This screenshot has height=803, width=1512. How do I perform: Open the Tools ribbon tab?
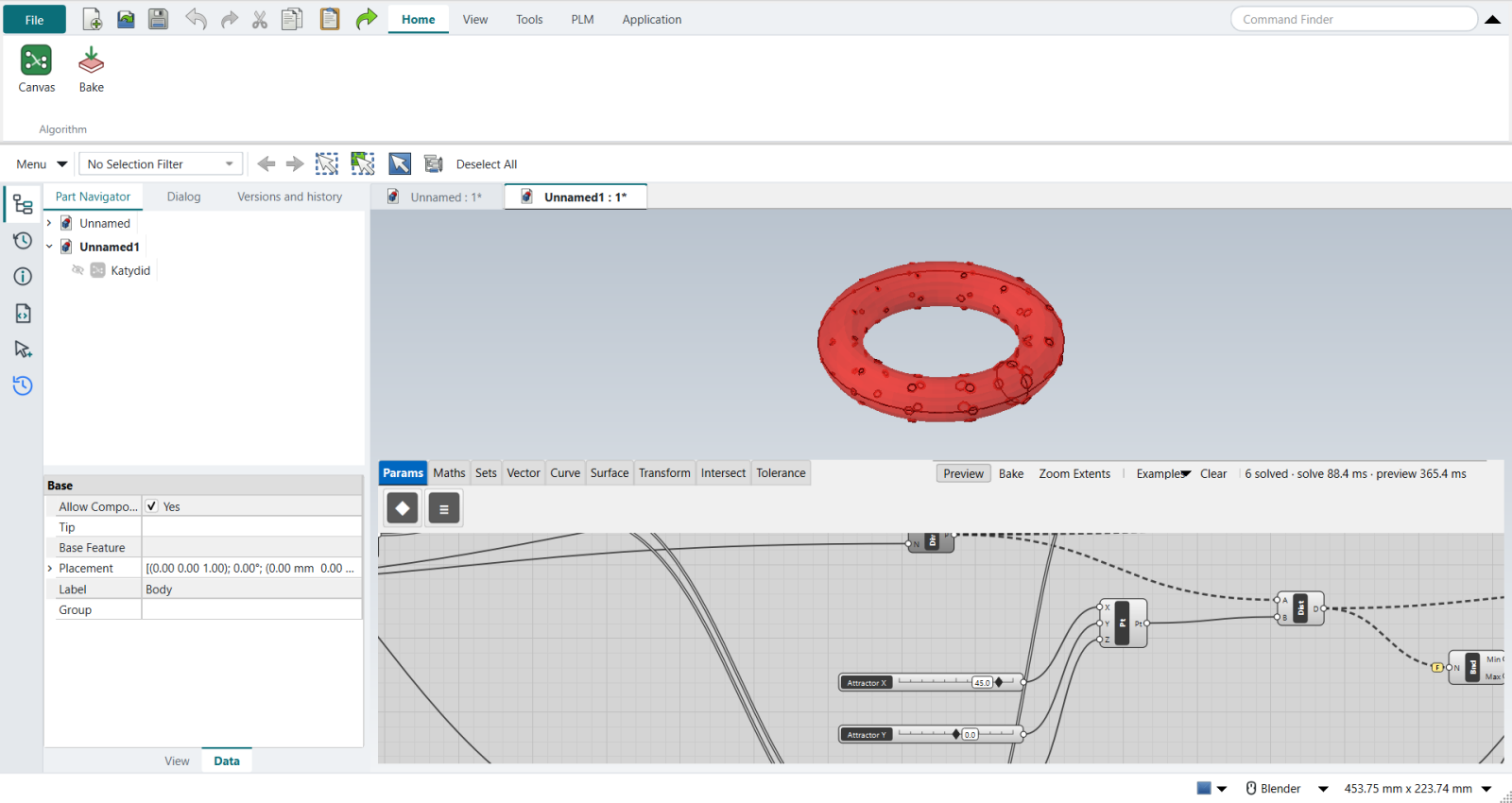tap(529, 19)
